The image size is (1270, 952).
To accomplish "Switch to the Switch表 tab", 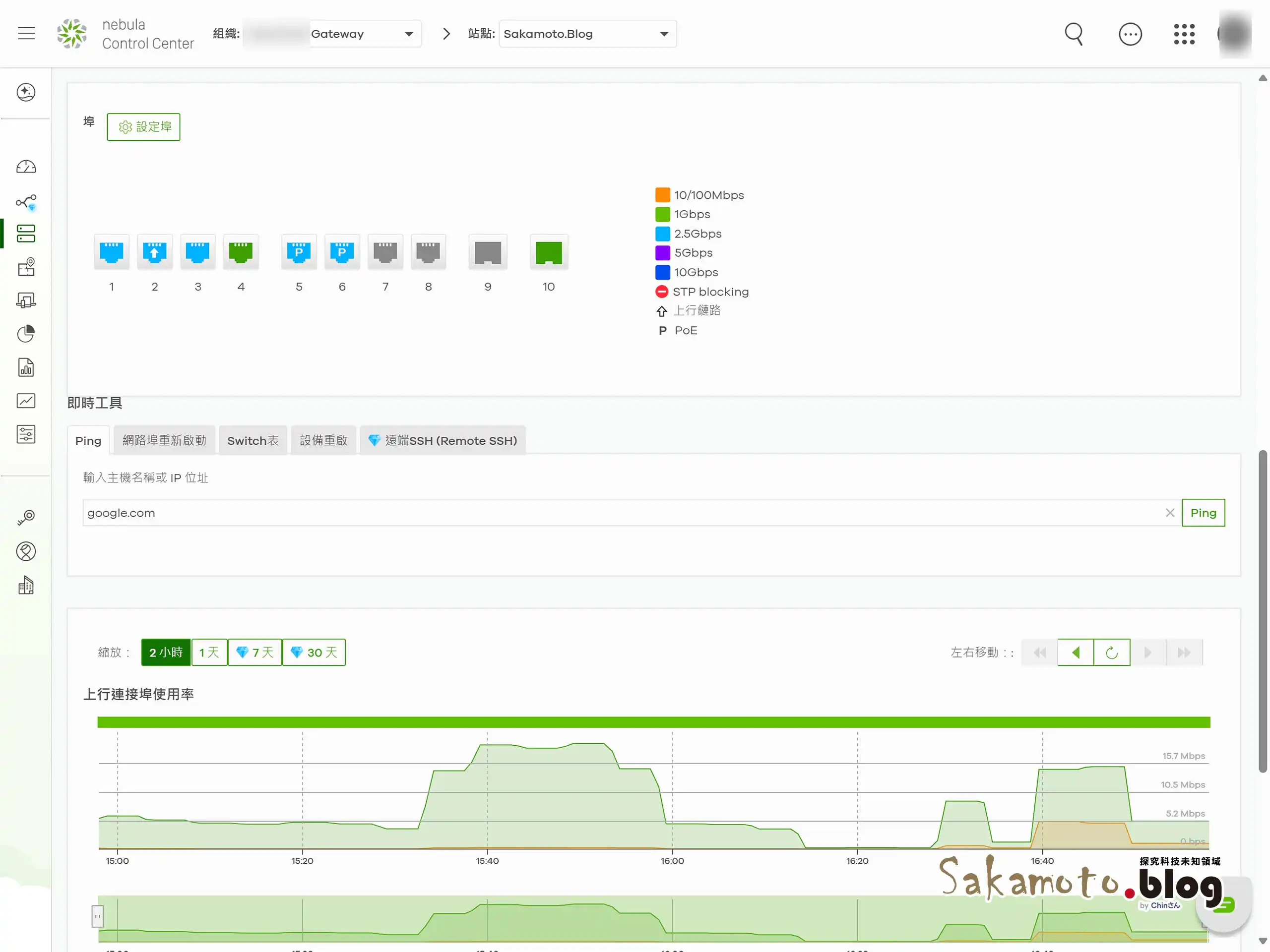I will coord(253,441).
